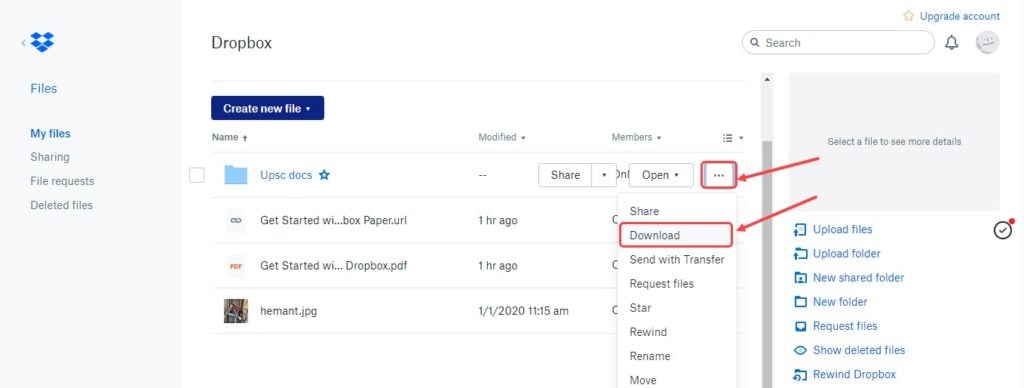
Task: Go to My files in sidebar
Action: tap(50, 133)
